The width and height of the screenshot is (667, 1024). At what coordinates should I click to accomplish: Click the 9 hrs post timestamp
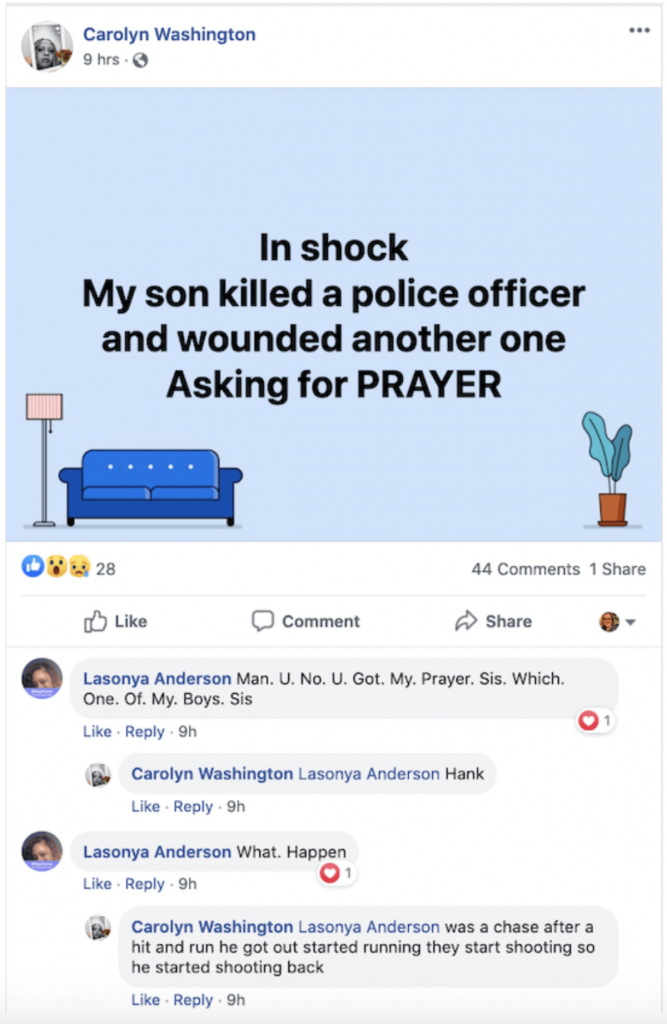(x=101, y=60)
